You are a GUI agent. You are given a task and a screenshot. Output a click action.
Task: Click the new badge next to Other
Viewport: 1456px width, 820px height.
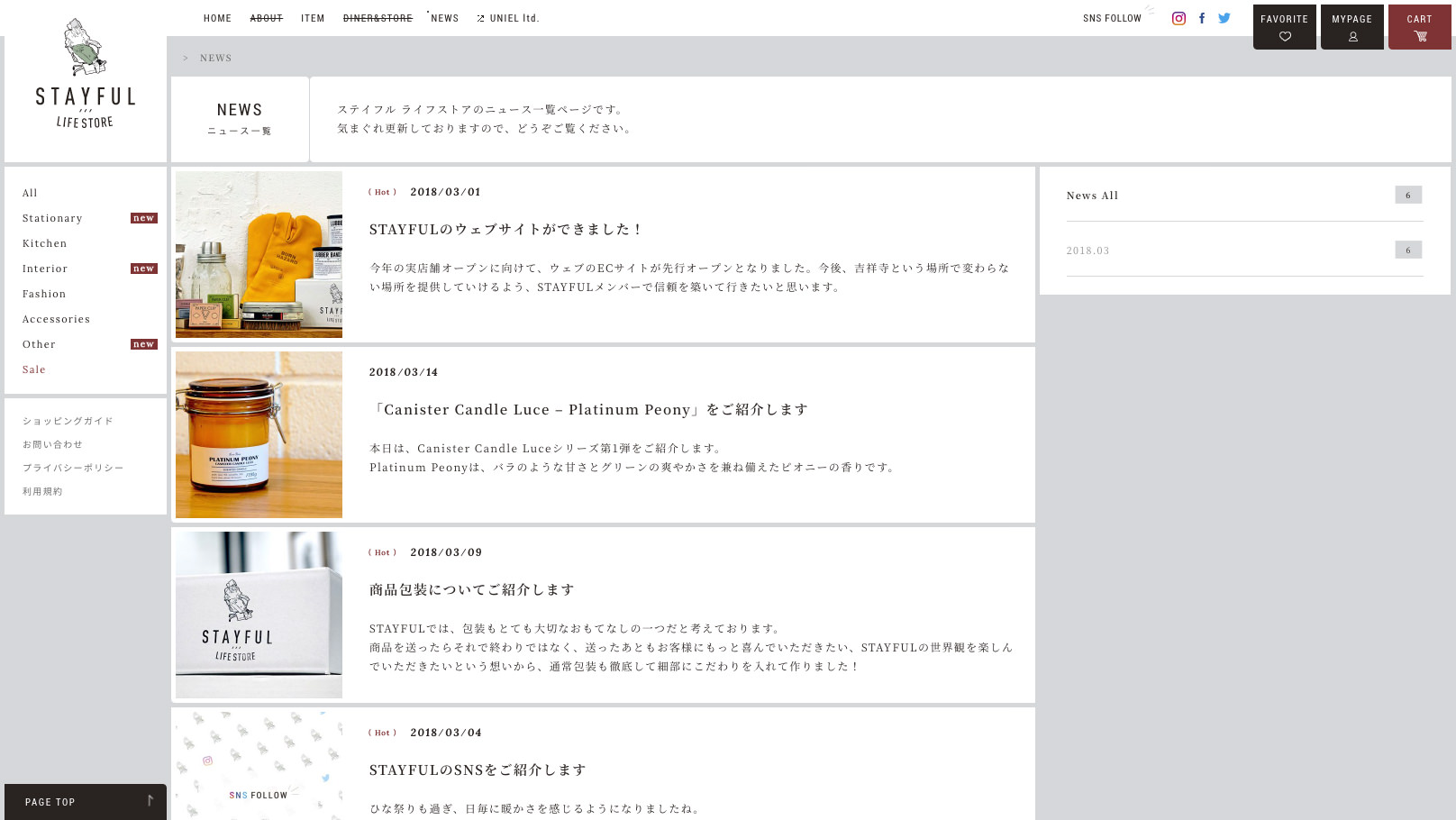click(144, 344)
